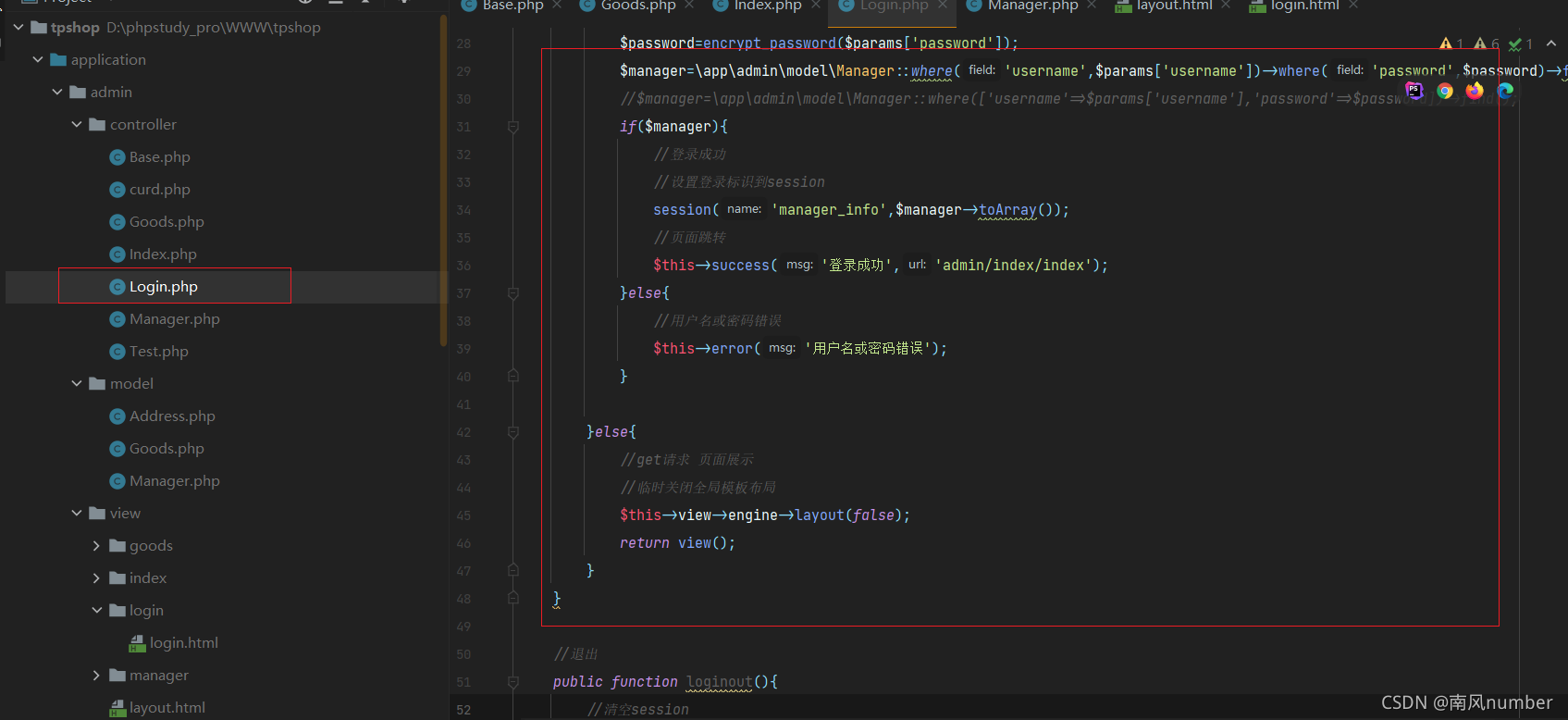Viewport: 1568px width, 720px height.
Task: Click the weak warning count of 6
Action: (1487, 43)
